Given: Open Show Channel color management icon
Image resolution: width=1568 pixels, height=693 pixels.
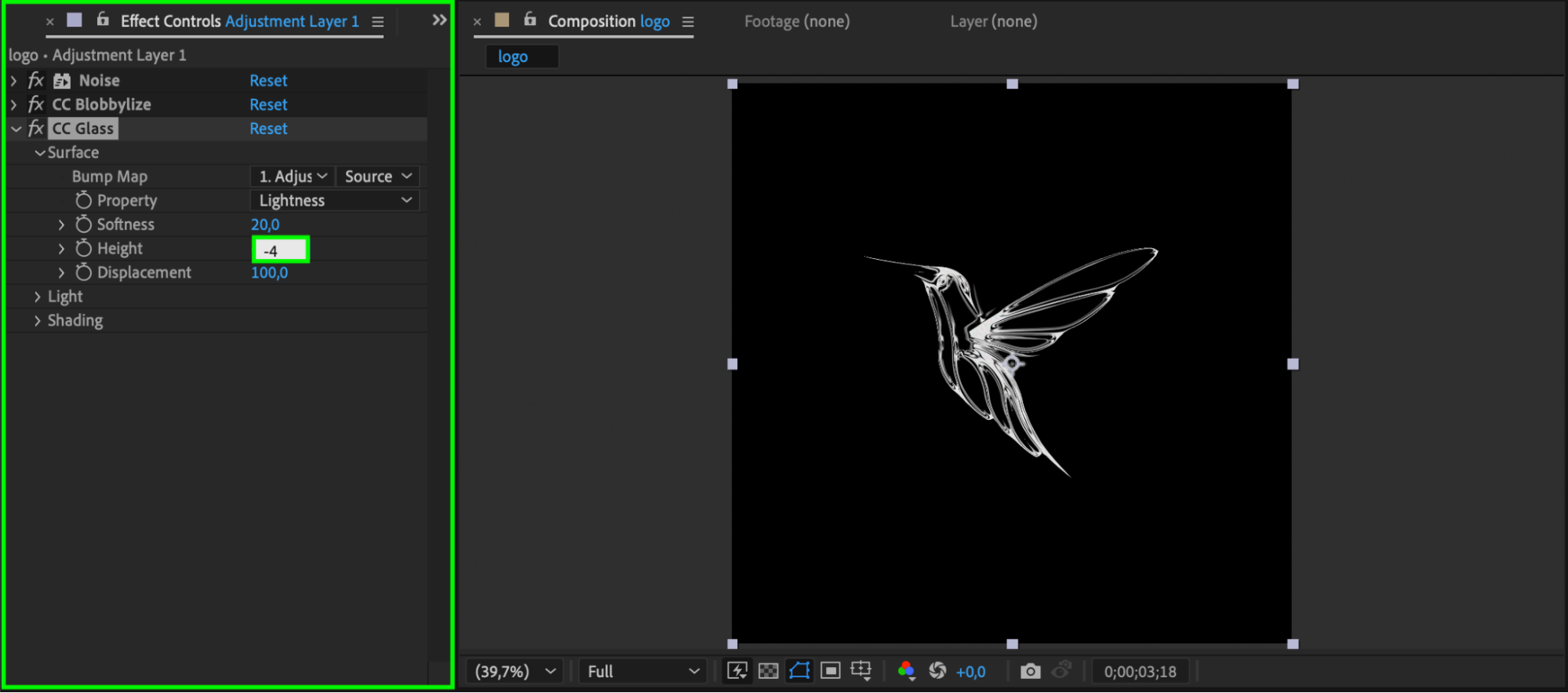Looking at the screenshot, I should tap(906, 671).
